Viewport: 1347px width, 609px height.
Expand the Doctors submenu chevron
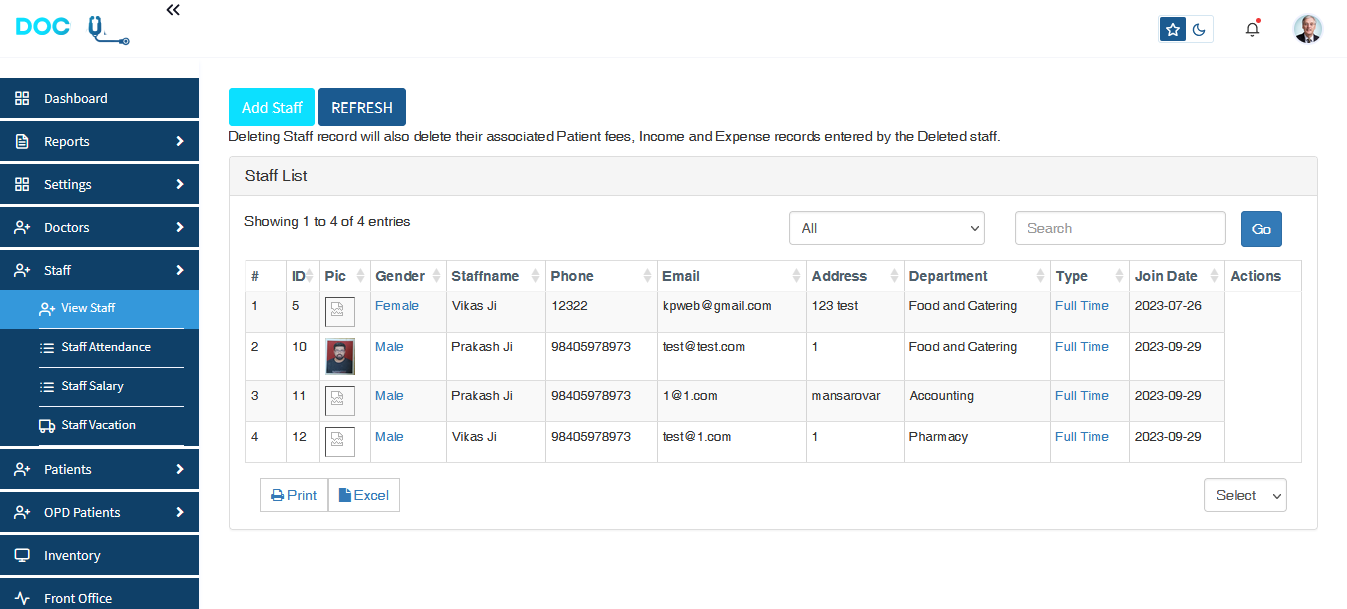click(180, 228)
